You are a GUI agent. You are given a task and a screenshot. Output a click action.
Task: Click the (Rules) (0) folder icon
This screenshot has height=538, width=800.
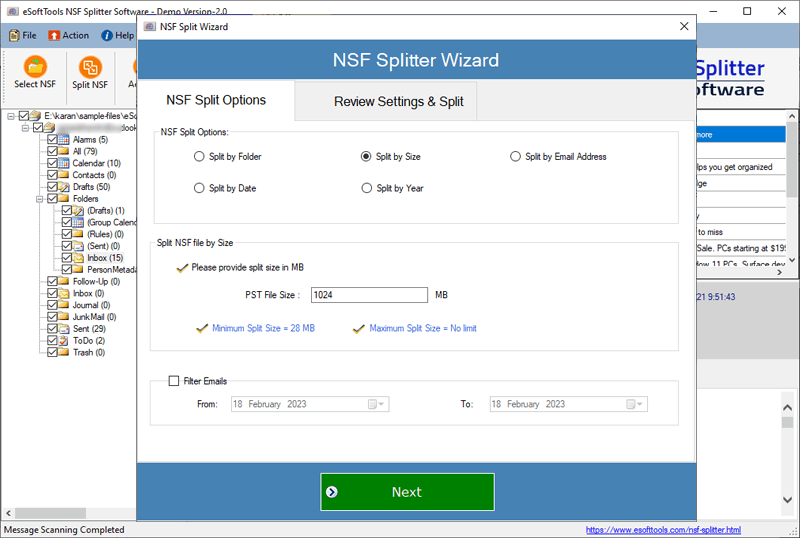tap(78, 234)
